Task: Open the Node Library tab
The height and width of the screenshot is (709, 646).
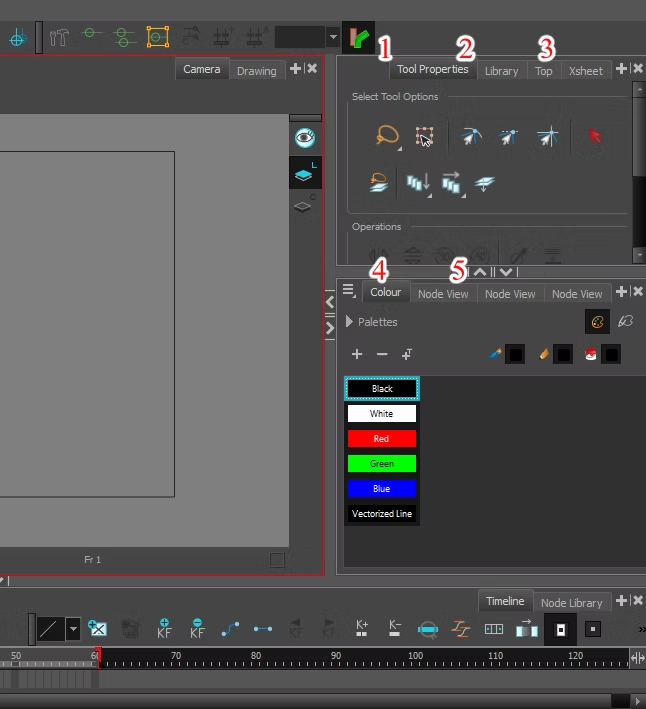Action: coord(572,603)
